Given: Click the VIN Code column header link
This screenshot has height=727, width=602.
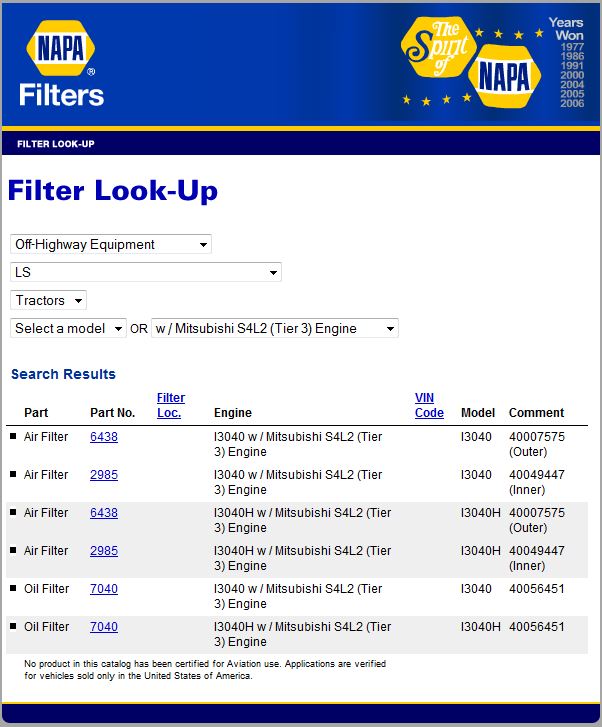Looking at the screenshot, I should coord(429,405).
